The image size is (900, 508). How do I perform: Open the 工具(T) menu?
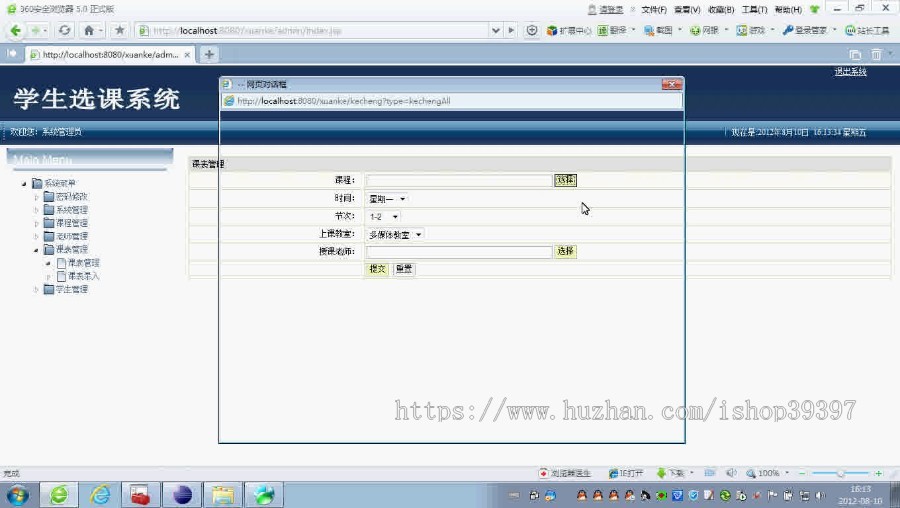pos(754,10)
